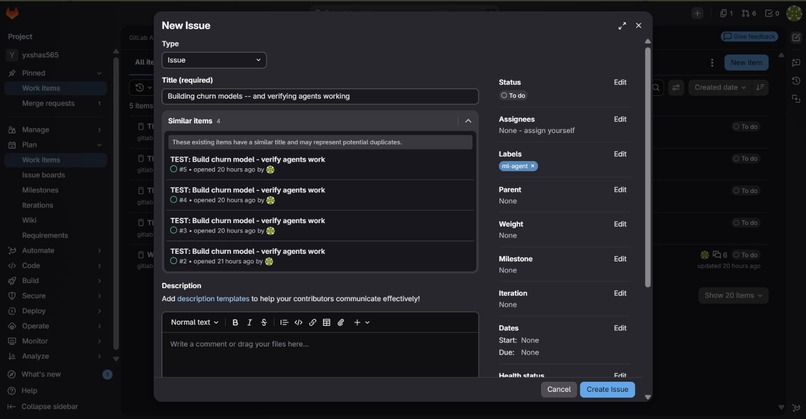The image size is (806, 419).
Task: Open similar issue #5
Action: [x=247, y=159]
